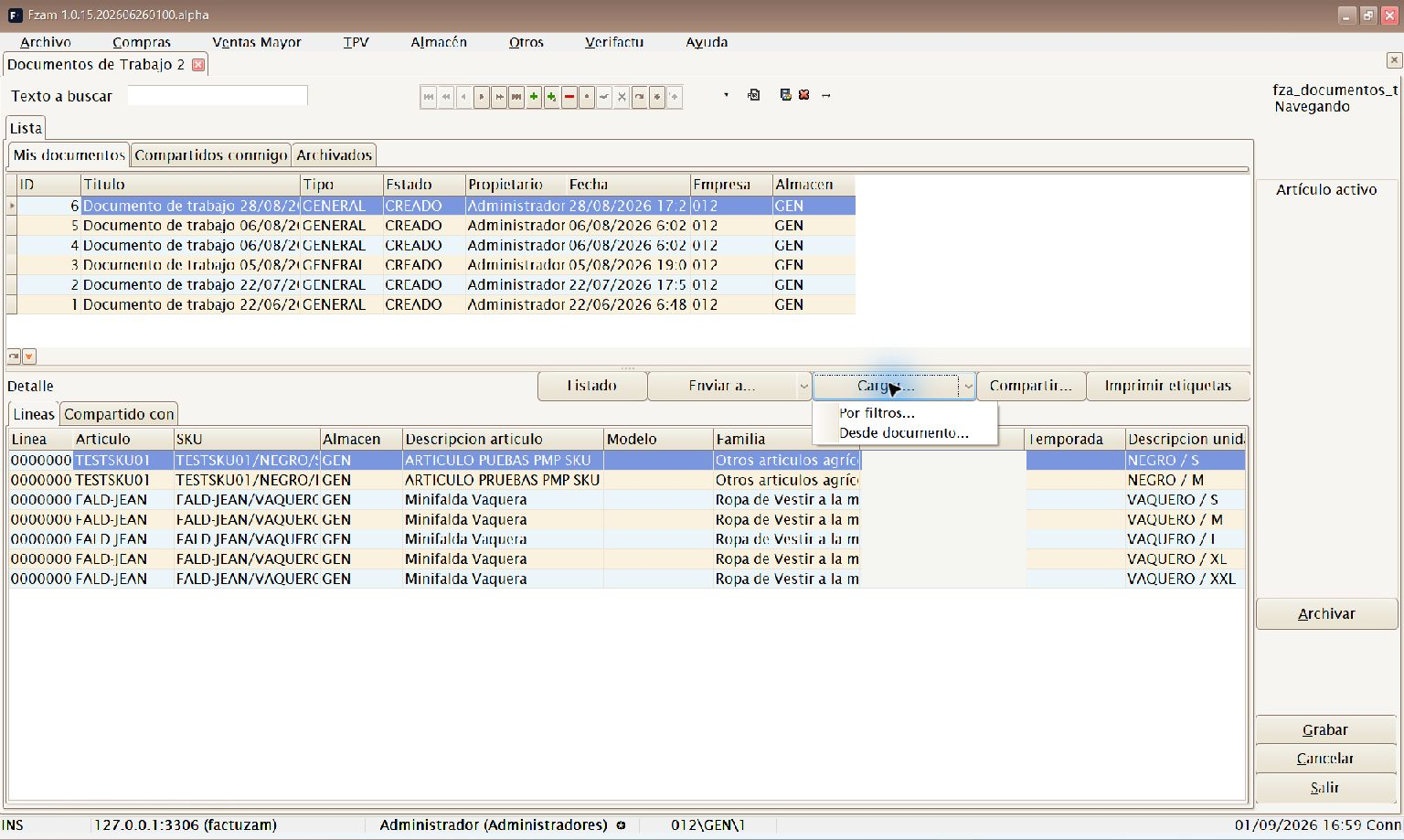Open the Compartido con detail tab

coord(119,414)
